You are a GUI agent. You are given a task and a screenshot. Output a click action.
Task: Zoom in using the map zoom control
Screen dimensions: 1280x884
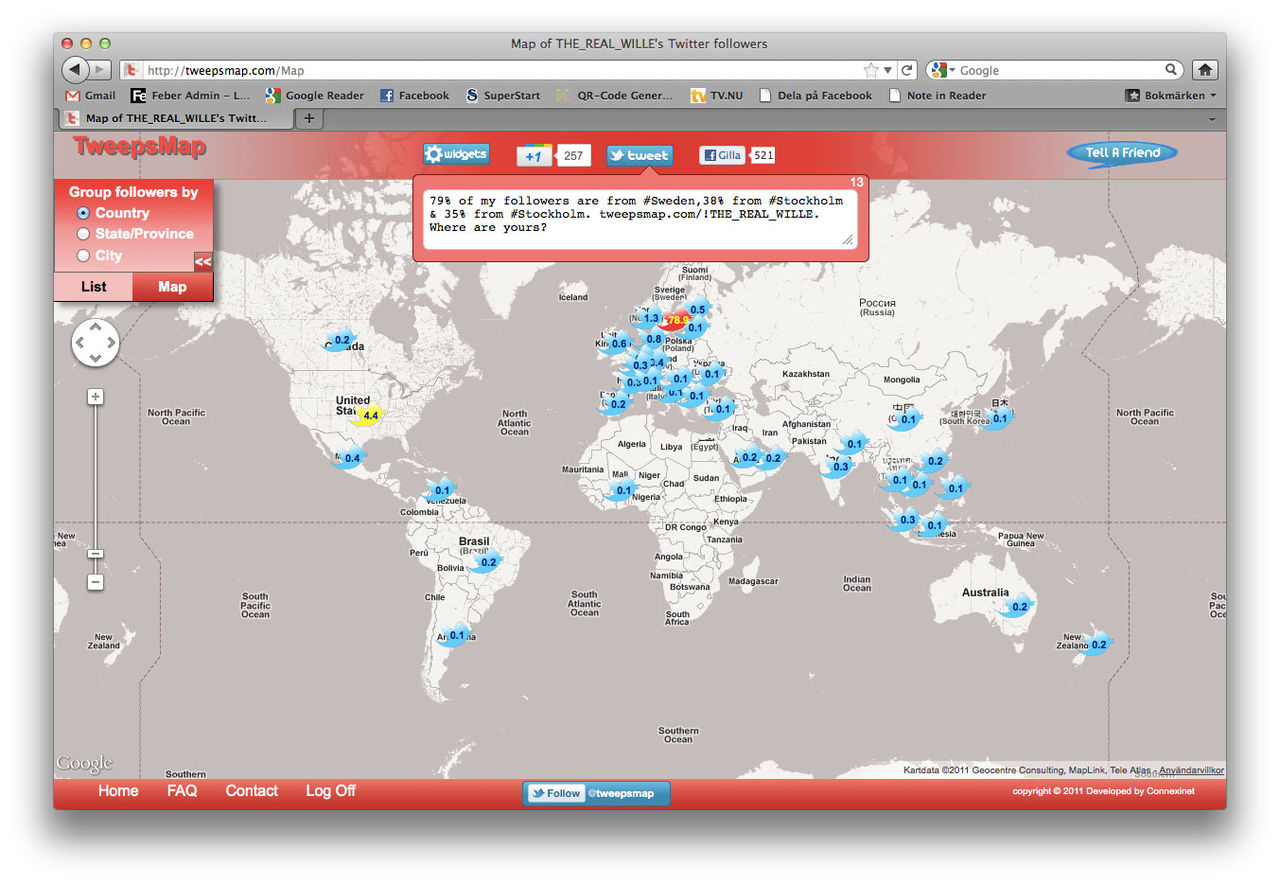click(95, 396)
